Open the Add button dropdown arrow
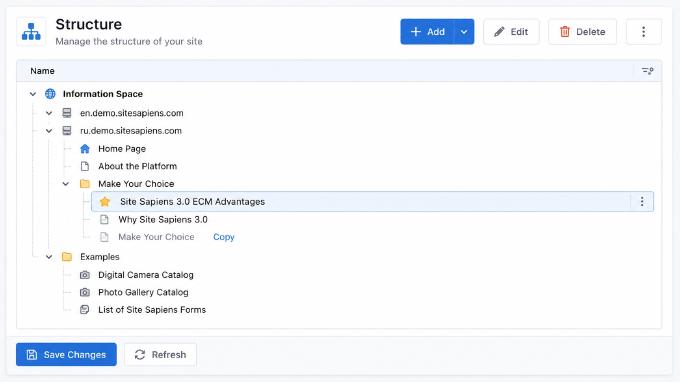Screen dimensions: 680x382 (464, 32)
